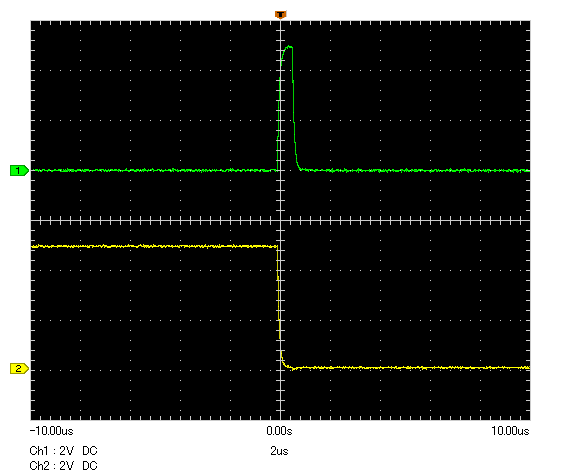The width and height of the screenshot is (561, 476).
Task: Click the green baseline after the pulse
Action: pos(415,171)
